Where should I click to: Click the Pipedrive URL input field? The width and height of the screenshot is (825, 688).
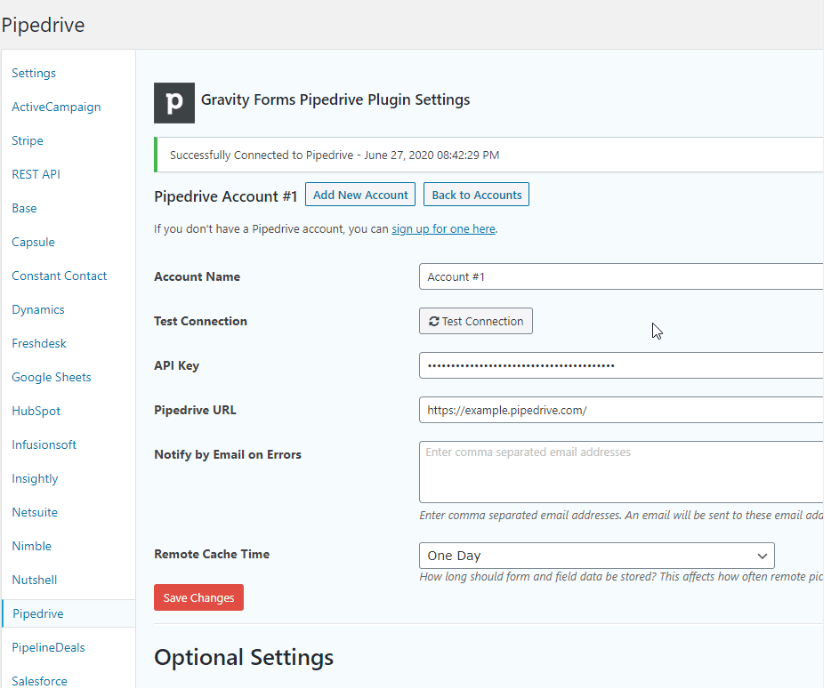(x=621, y=410)
